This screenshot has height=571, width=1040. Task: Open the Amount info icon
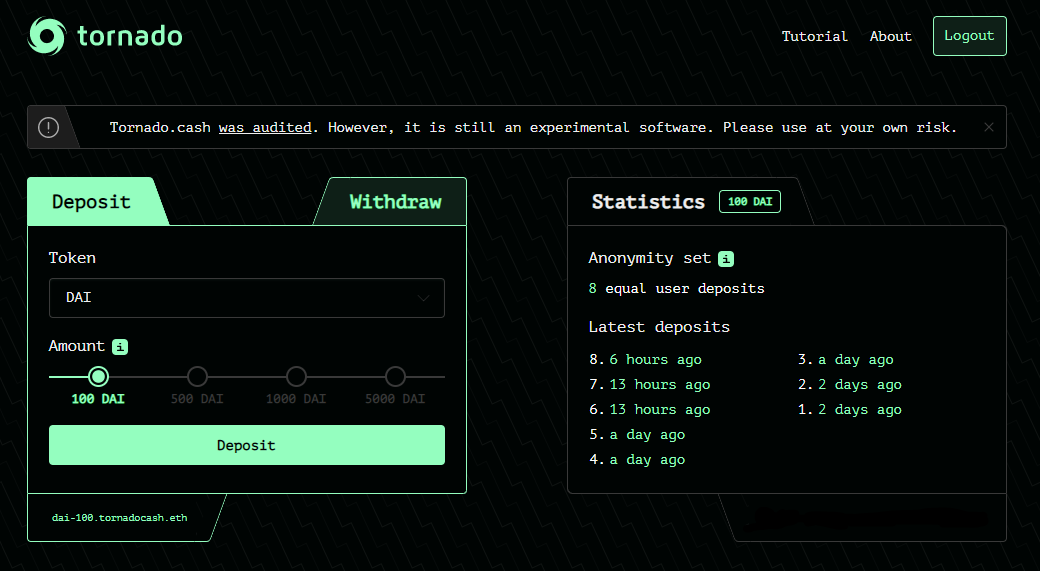point(120,347)
